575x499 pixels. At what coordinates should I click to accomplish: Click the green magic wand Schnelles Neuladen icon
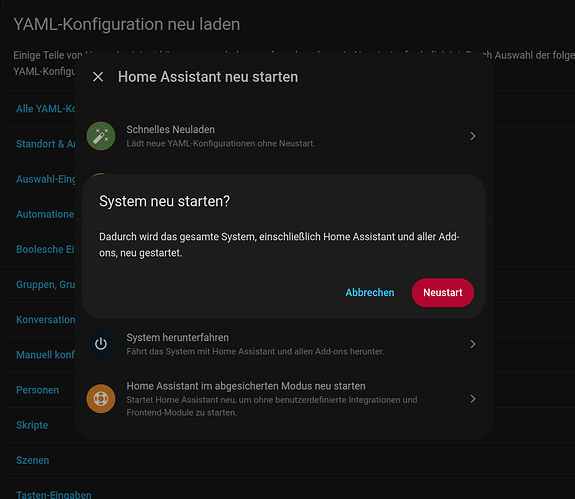click(x=101, y=136)
